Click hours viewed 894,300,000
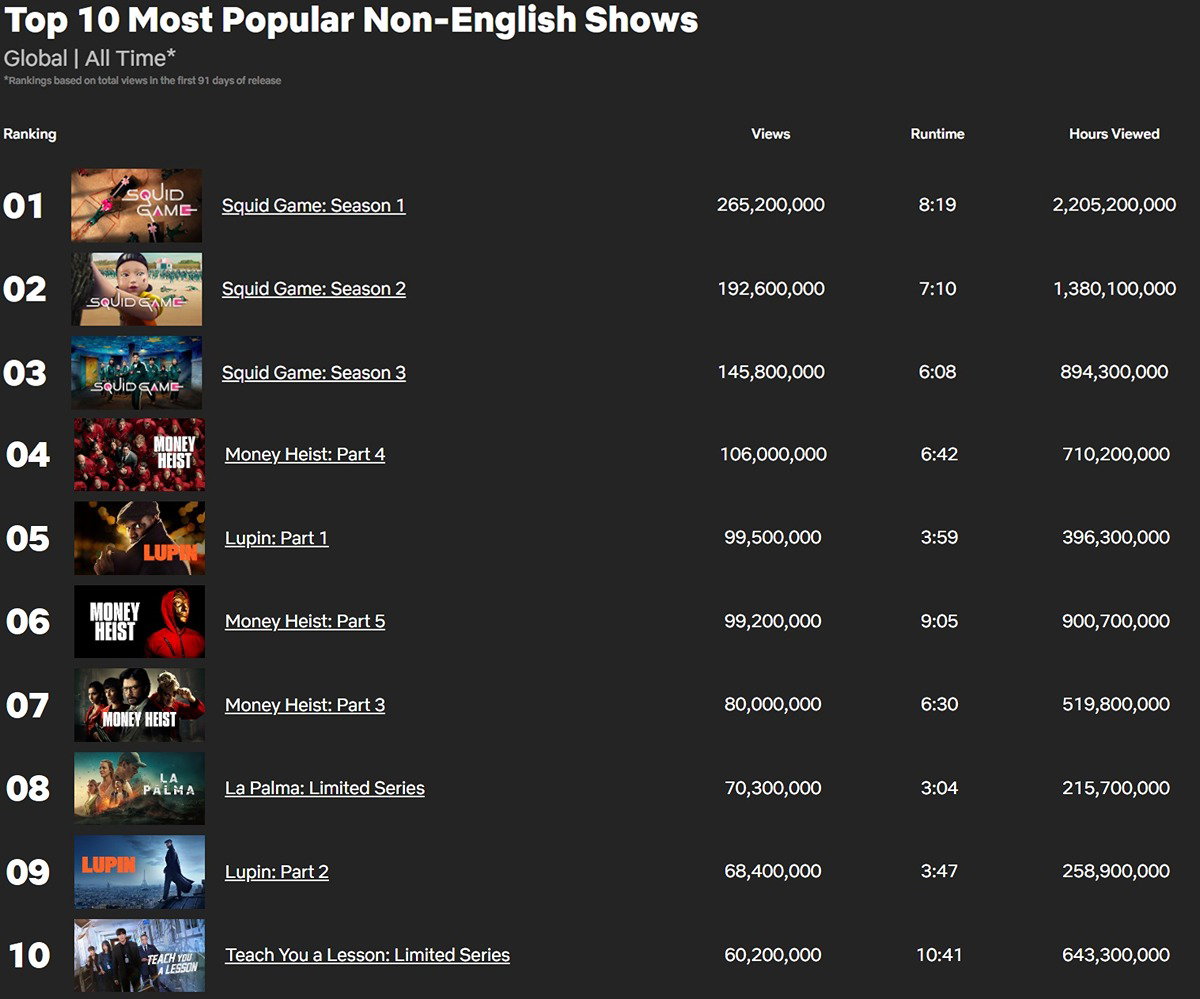This screenshot has width=1200, height=999. (1115, 372)
